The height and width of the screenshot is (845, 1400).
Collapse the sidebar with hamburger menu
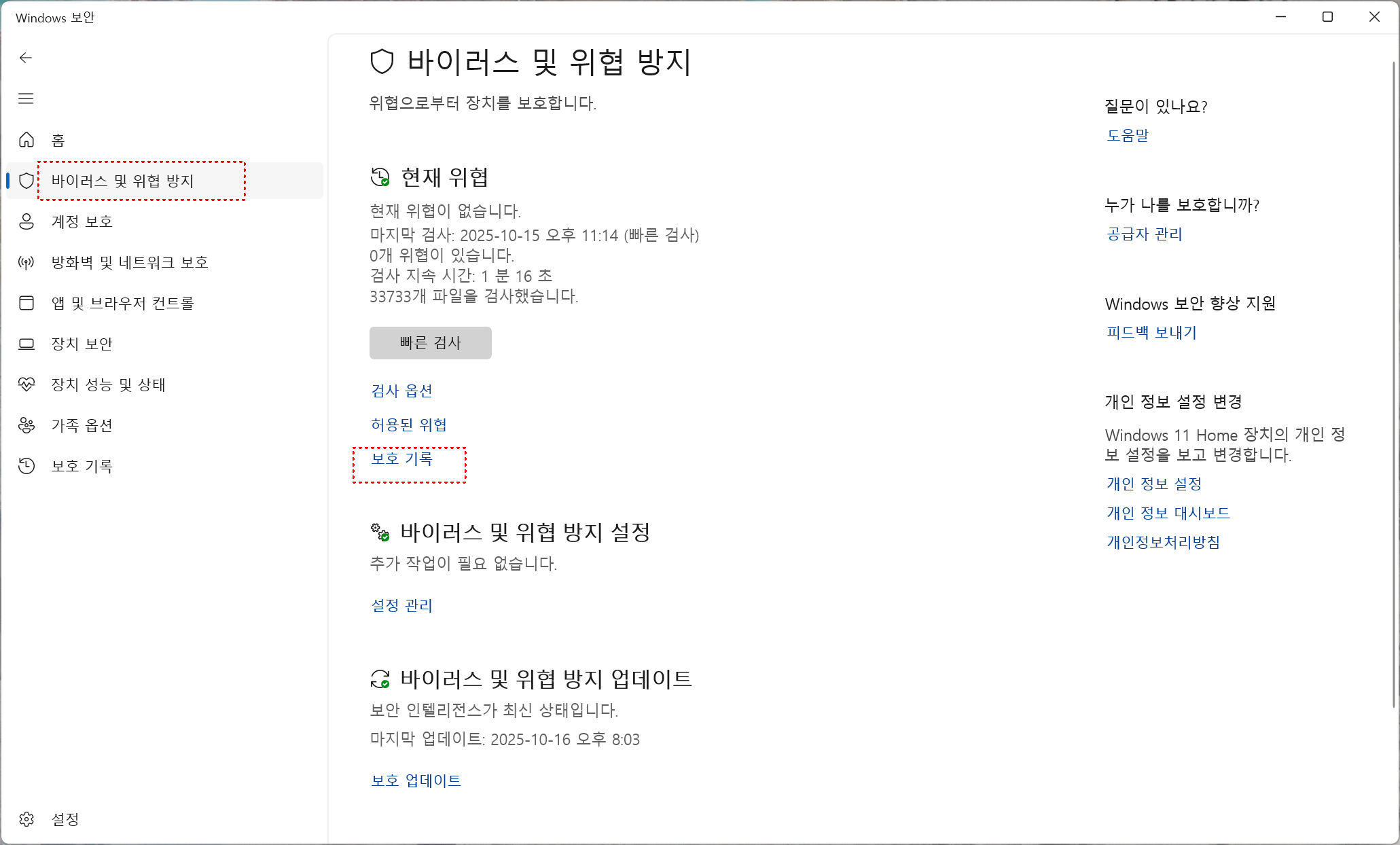point(26,98)
